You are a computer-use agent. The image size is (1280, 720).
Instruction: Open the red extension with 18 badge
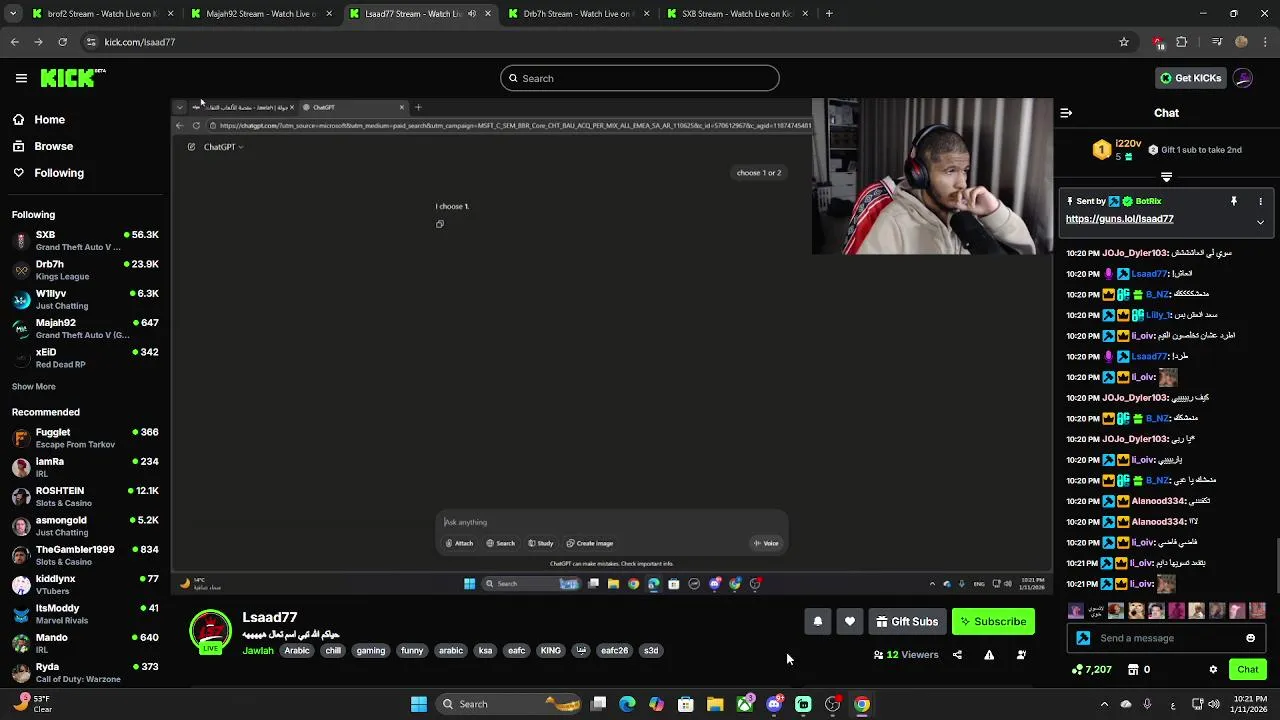[x=1158, y=42]
